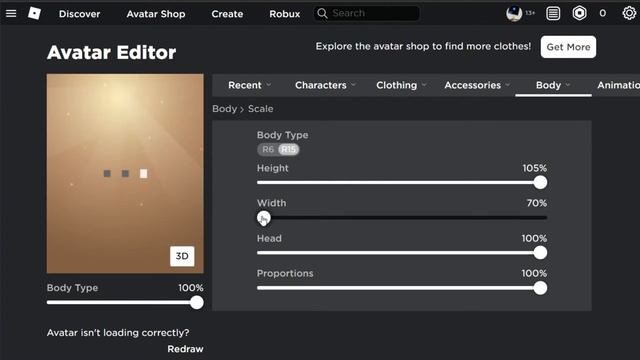Screen dimensions: 640x360
Task: Select the Body tab
Action: 548,85
